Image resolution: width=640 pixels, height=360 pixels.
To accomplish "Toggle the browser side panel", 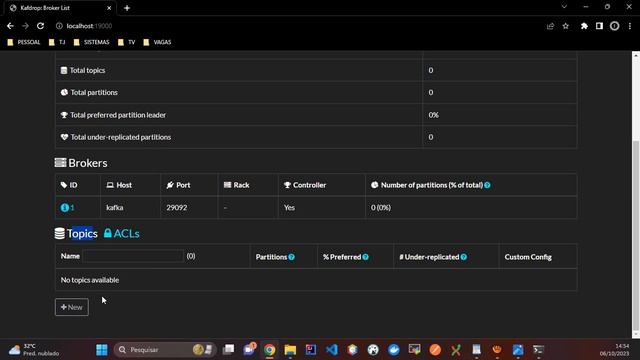I will coord(599,26).
